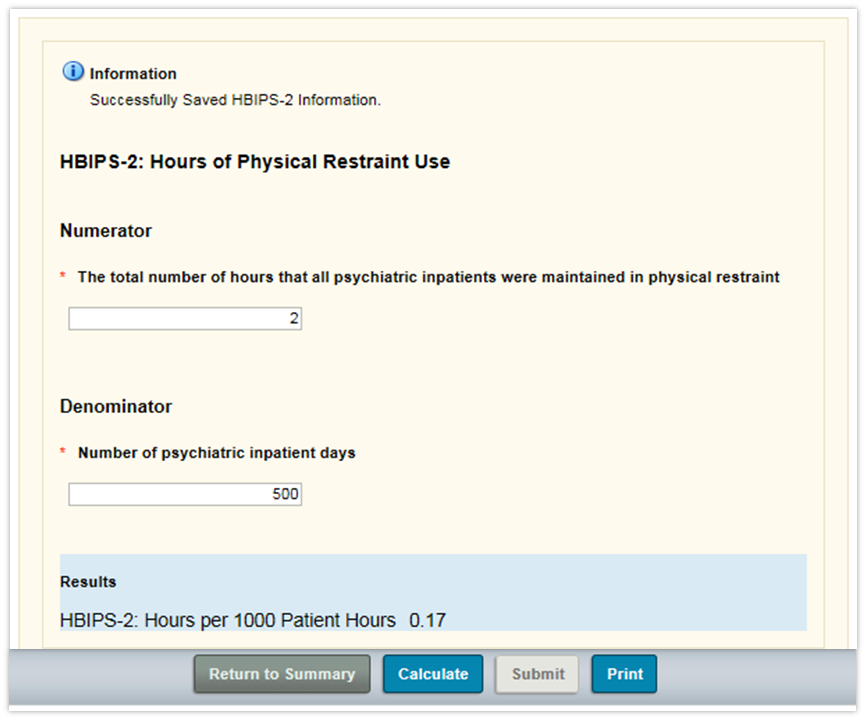
Task: Click the Successfully Saved HBIPS-2 message
Action: pyautogui.click(x=235, y=100)
